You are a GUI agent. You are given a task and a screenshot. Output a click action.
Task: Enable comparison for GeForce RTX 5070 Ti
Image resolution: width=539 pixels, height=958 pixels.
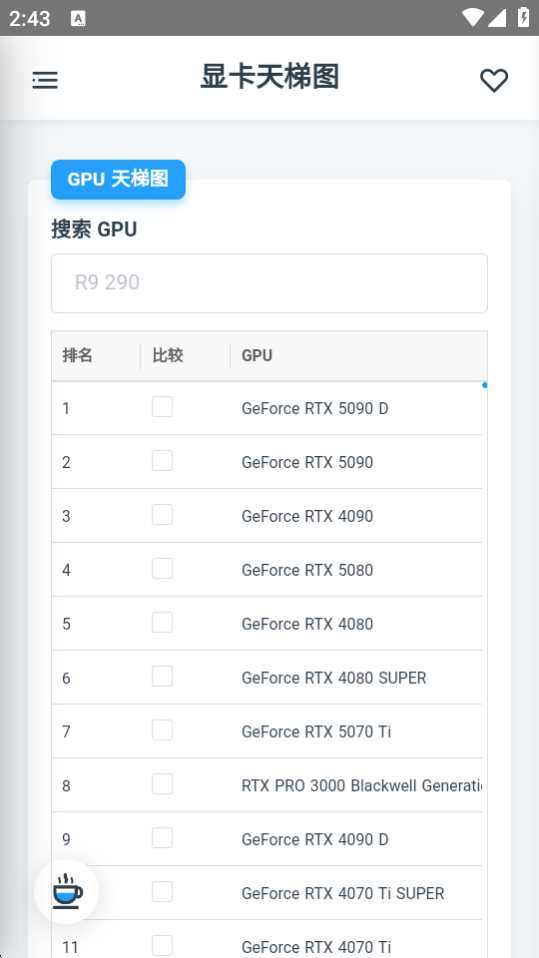tap(162, 730)
